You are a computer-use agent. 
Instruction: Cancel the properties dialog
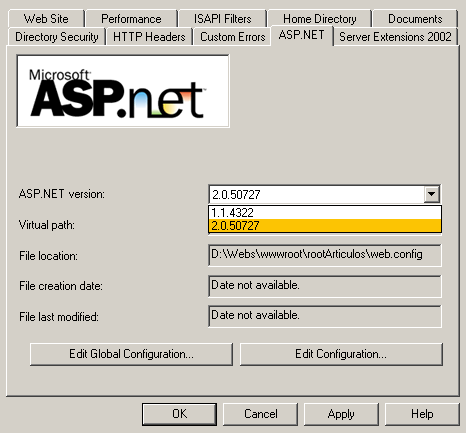point(260,414)
